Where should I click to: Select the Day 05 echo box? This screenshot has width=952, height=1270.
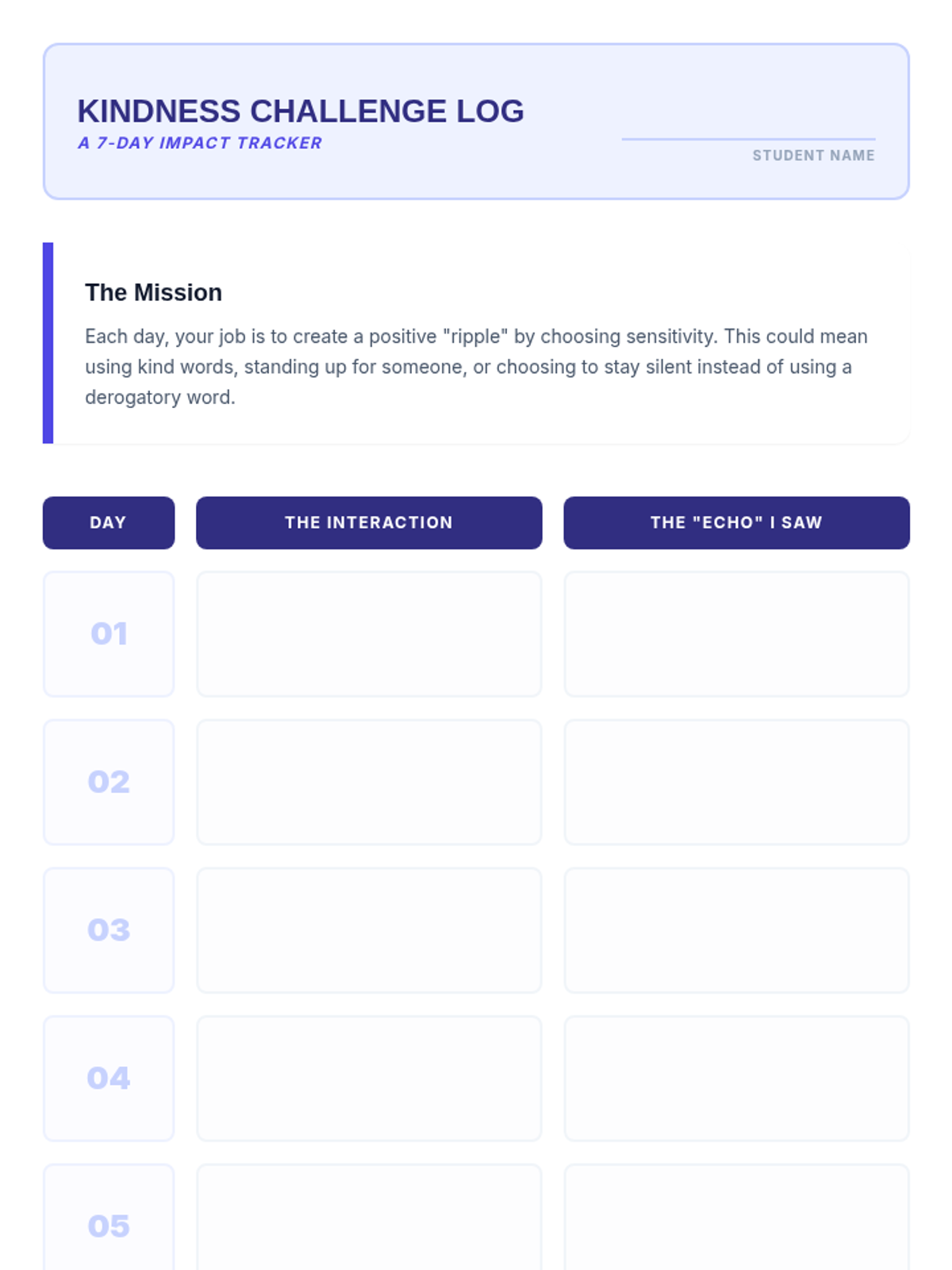736,1218
